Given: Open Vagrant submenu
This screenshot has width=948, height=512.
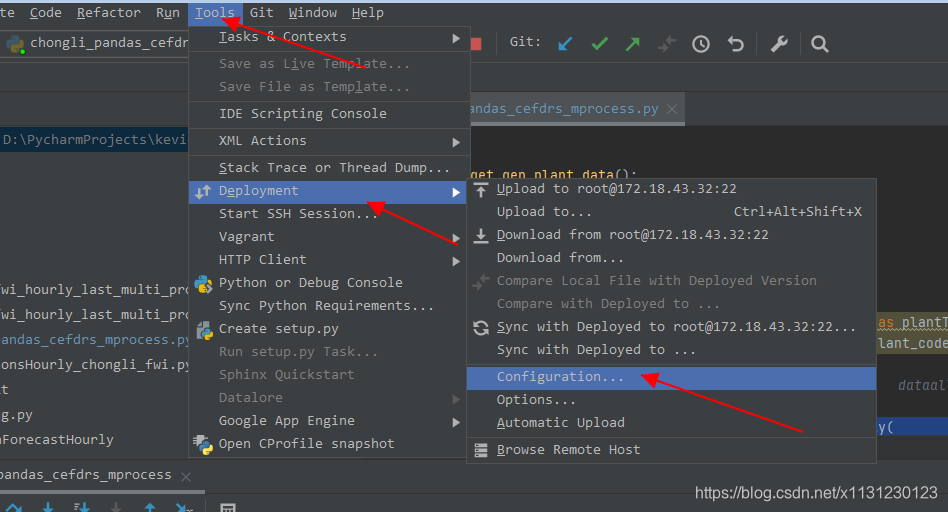Looking at the screenshot, I should 329,237.
